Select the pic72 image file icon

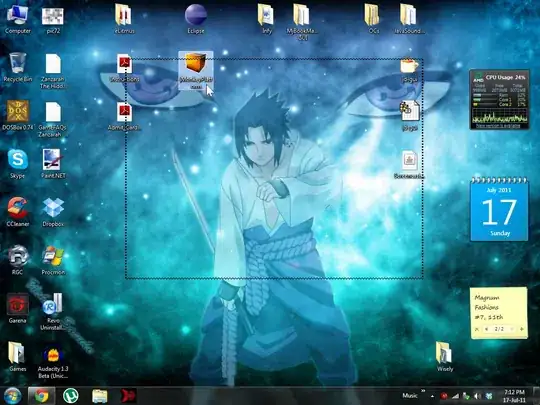[53, 20]
